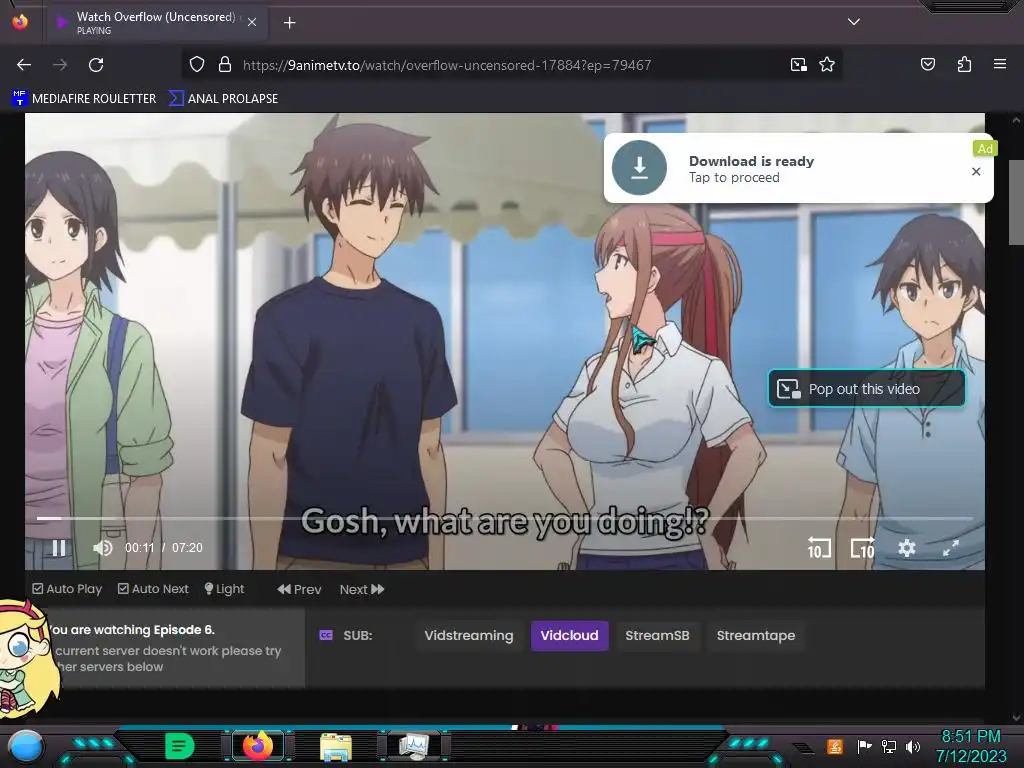Viewport: 1024px width, 768px height.
Task: Skip video forward 10 seconds
Action: pyautogui.click(x=862, y=548)
